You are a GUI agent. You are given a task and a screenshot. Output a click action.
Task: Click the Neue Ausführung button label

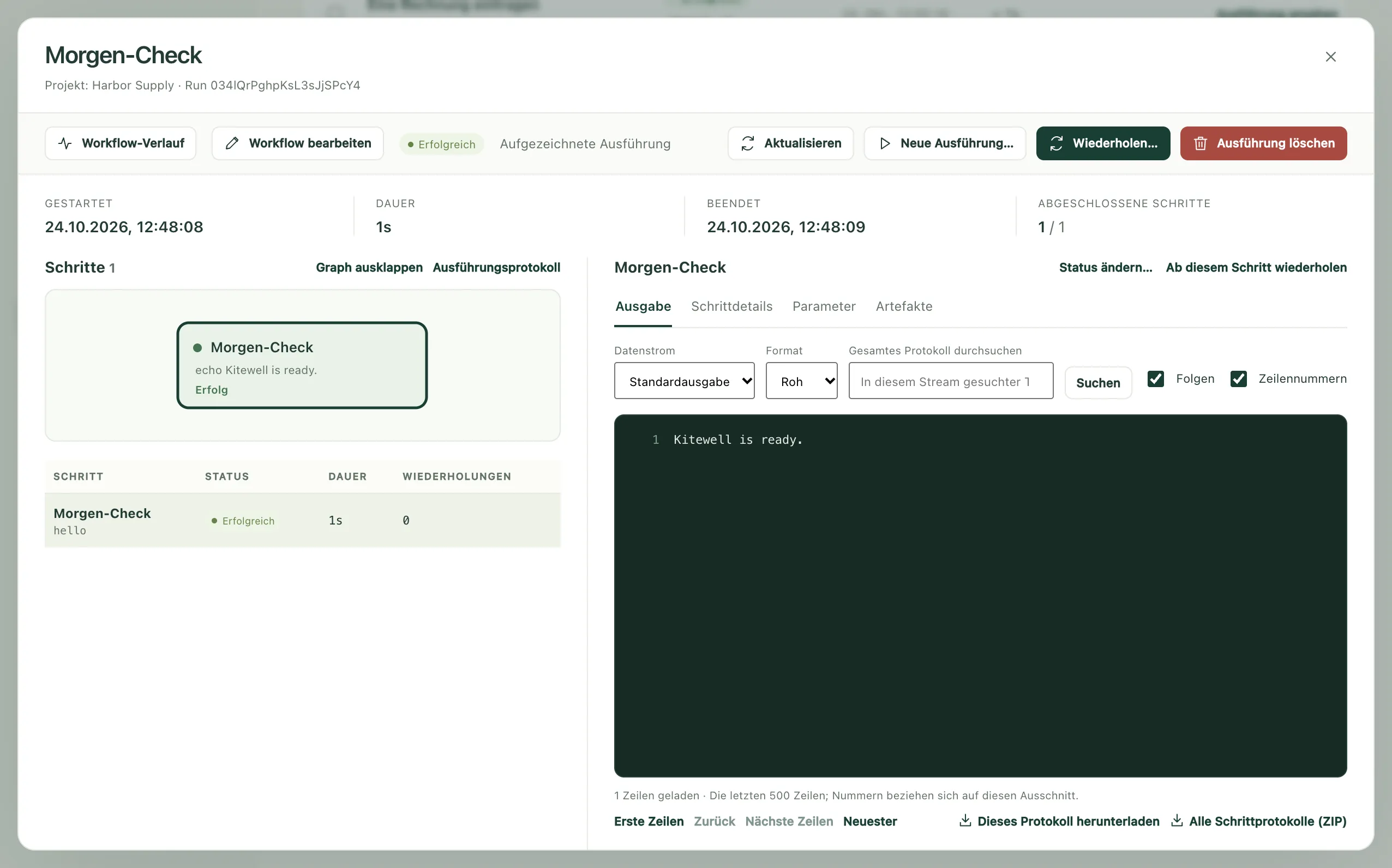click(x=957, y=143)
